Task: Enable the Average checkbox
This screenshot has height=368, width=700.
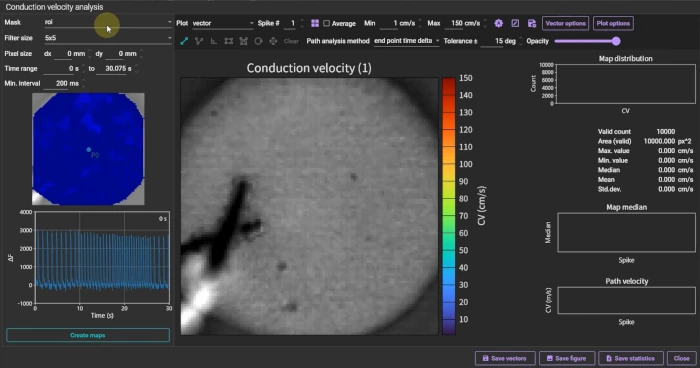Action: (326, 23)
